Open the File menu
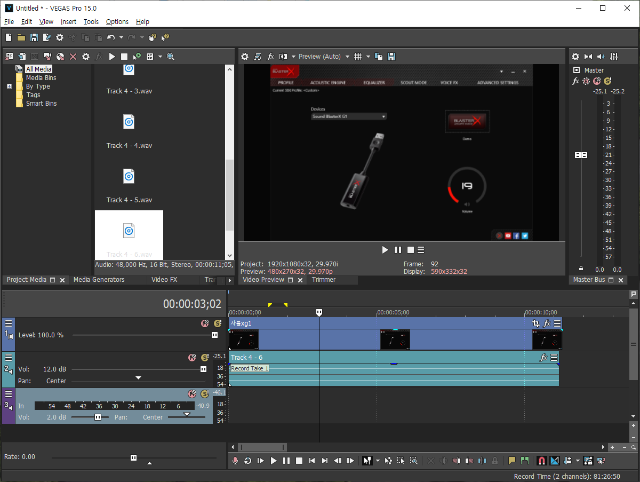640x482 pixels. pyautogui.click(x=9, y=22)
